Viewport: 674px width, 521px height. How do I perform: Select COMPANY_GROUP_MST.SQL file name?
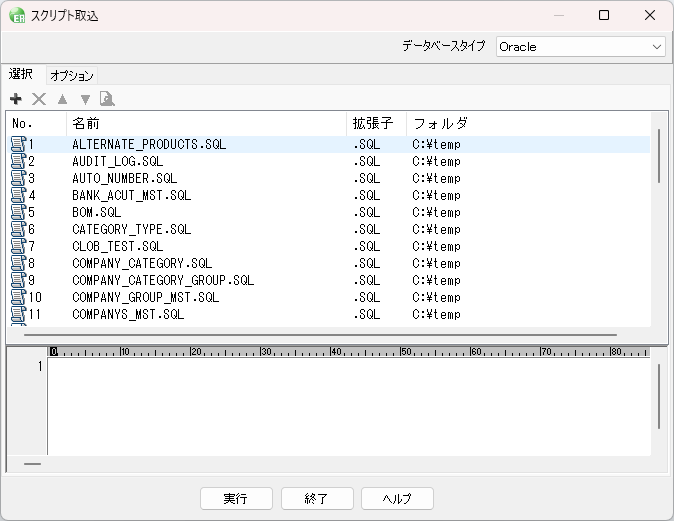click(146, 297)
